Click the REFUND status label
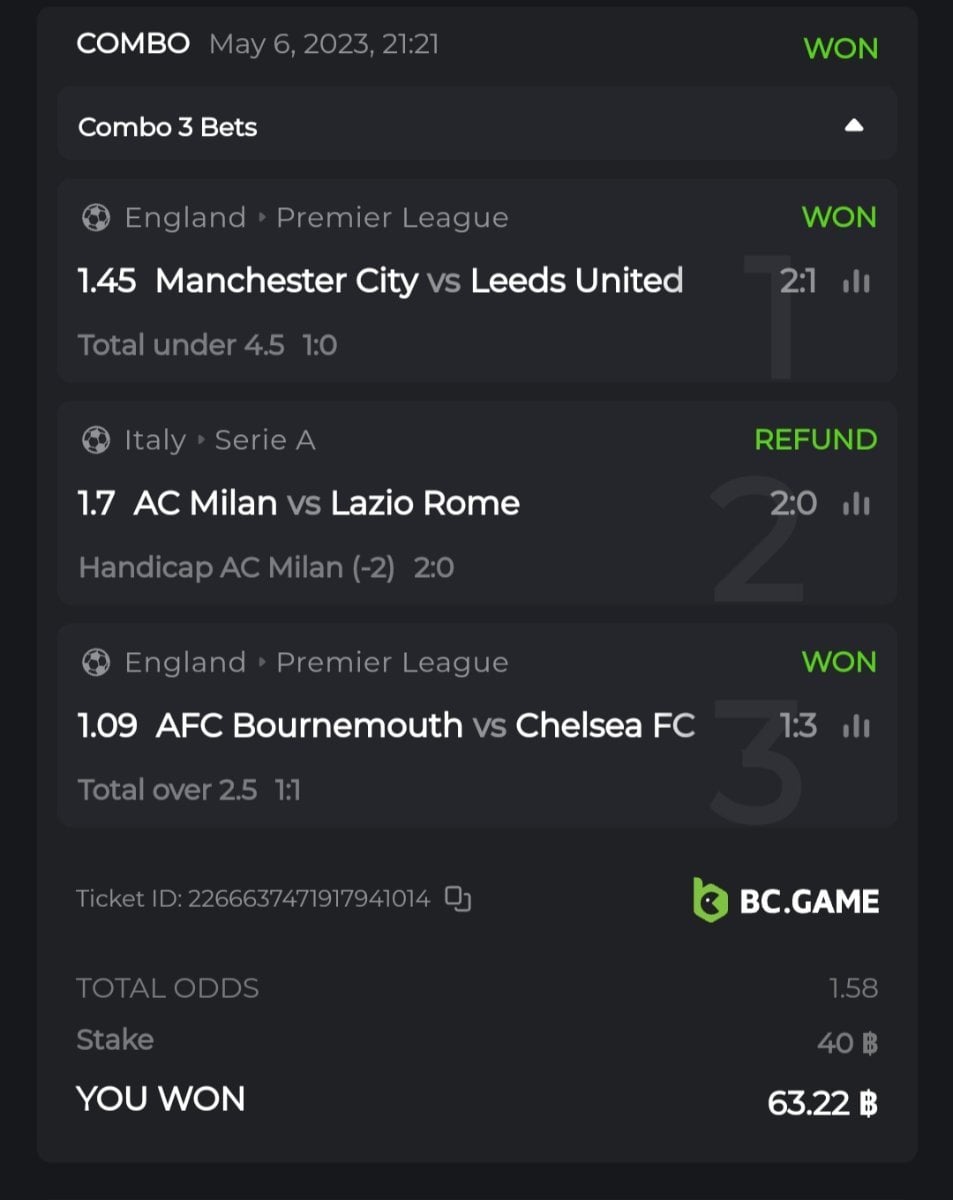Image resolution: width=953 pixels, height=1200 pixels. tap(815, 440)
